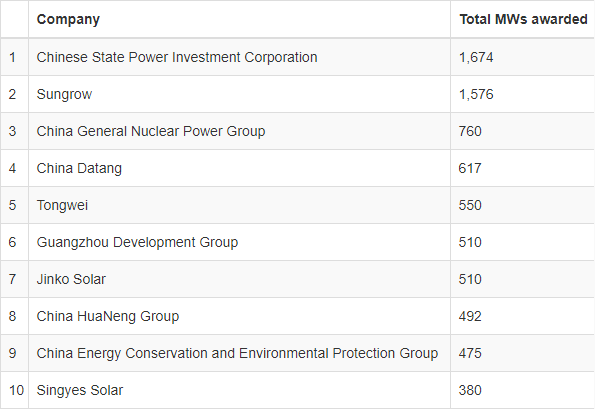The width and height of the screenshot is (595, 409).
Task: Click rank number 9 beside China Energy Conservation
Action: click(x=14, y=353)
